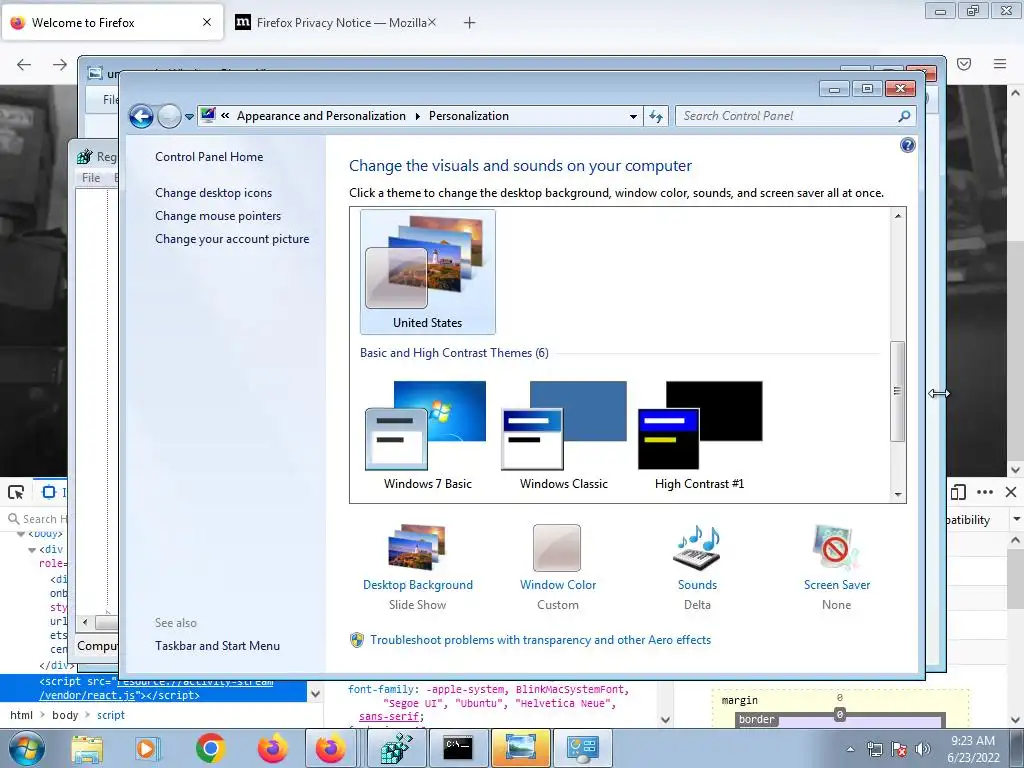Open Change desktop icons link
Image resolution: width=1024 pixels, height=768 pixels.
214,193
